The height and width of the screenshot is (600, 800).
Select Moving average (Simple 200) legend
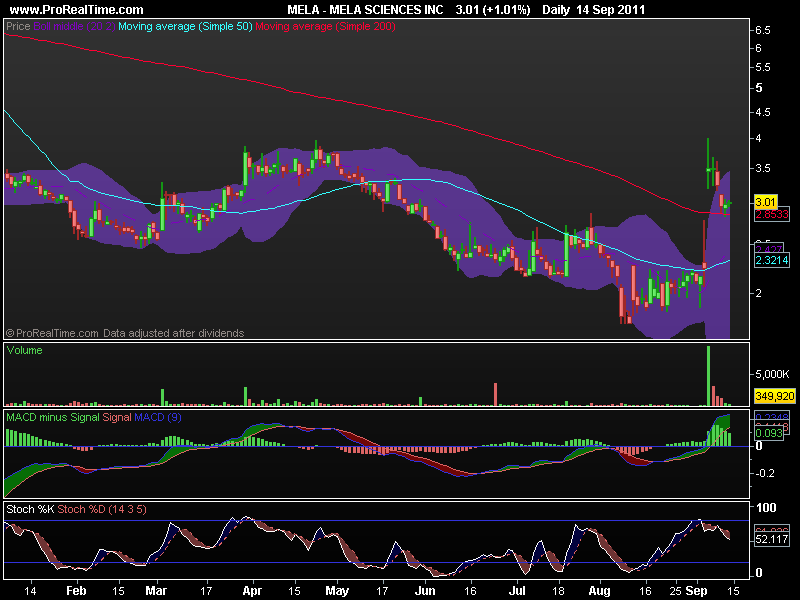pos(325,26)
